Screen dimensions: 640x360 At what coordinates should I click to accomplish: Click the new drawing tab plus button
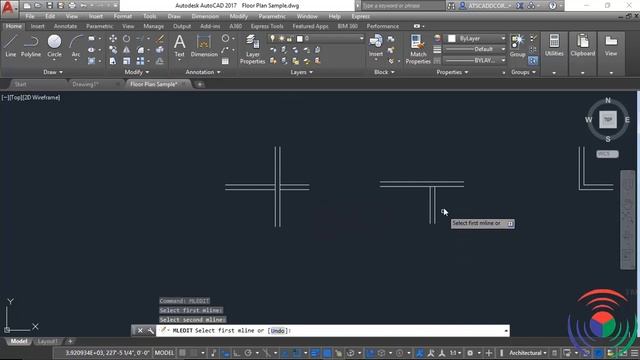pos(200,84)
